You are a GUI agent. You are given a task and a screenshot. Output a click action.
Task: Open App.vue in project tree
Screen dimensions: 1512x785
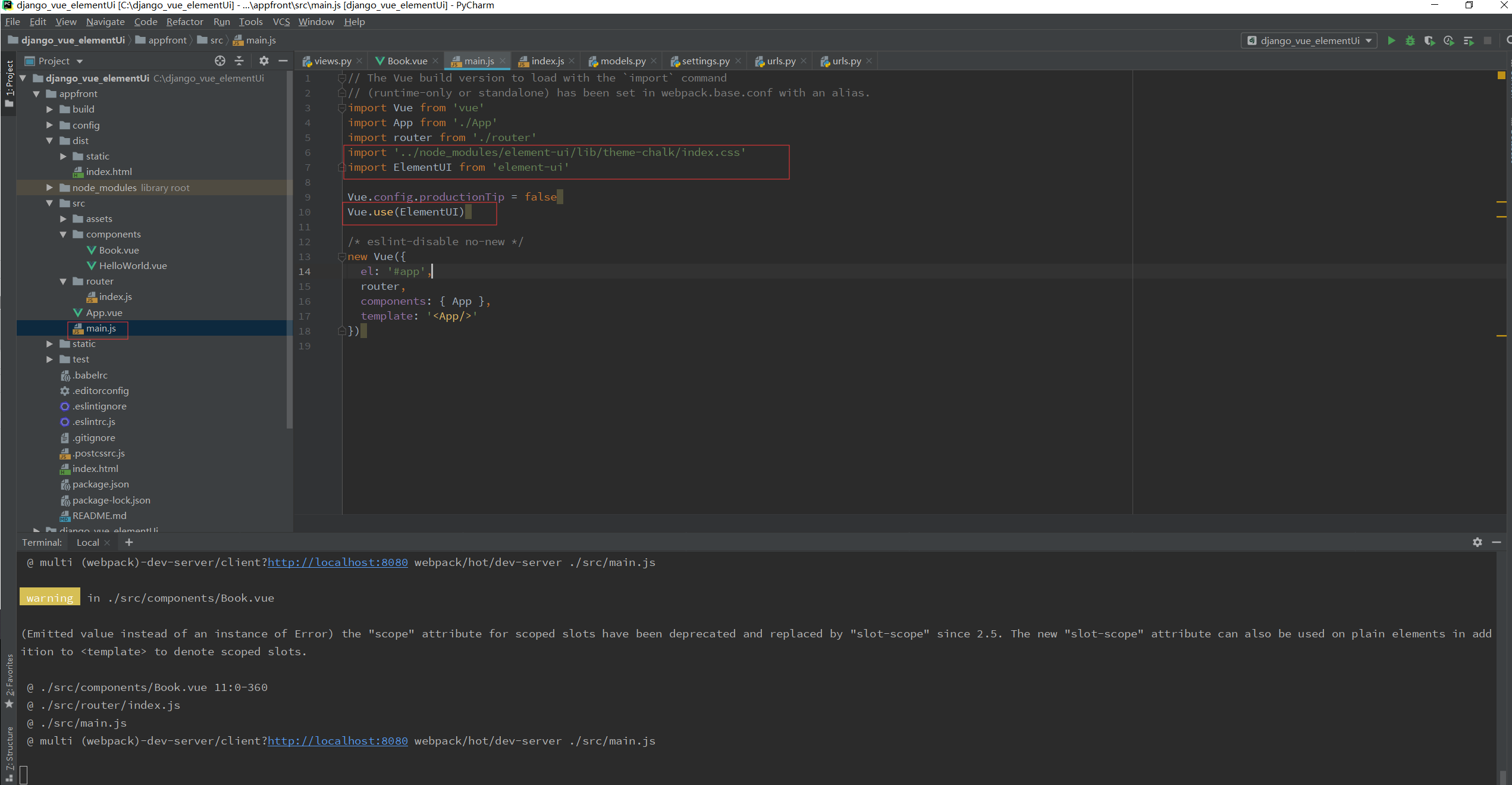point(104,312)
